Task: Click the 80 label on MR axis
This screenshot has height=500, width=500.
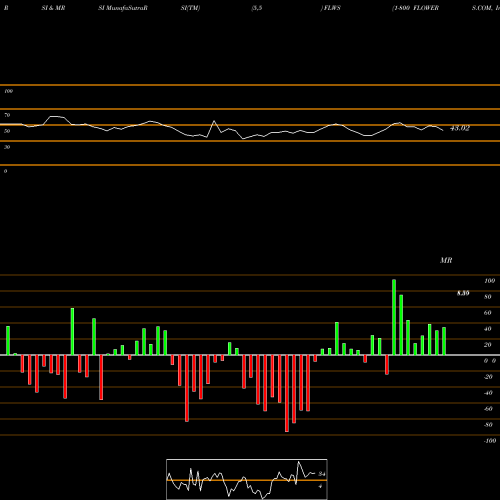Action: 488,297
